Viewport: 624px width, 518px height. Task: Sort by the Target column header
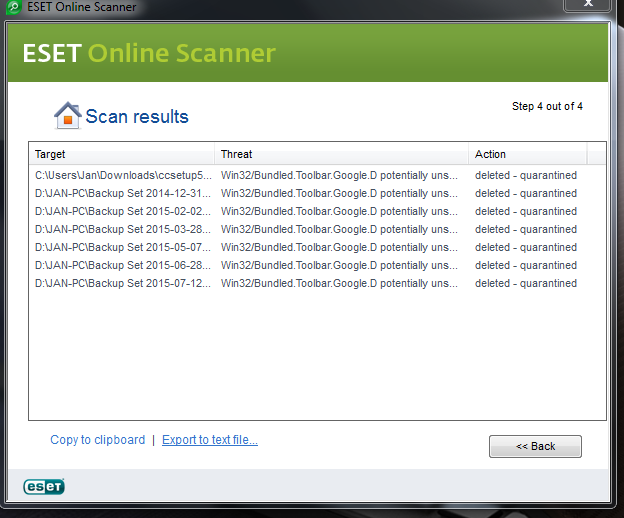pyautogui.click(x=122, y=154)
